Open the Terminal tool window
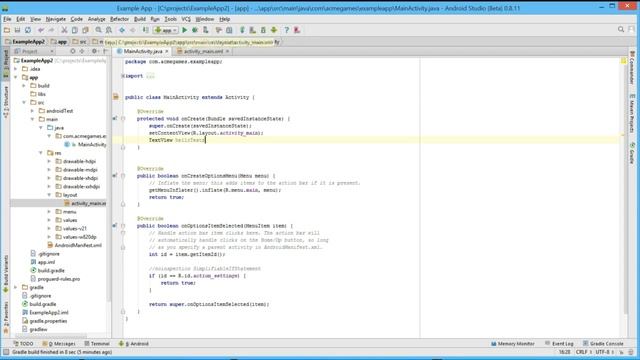The width and height of the screenshot is (640, 360). click(97, 344)
